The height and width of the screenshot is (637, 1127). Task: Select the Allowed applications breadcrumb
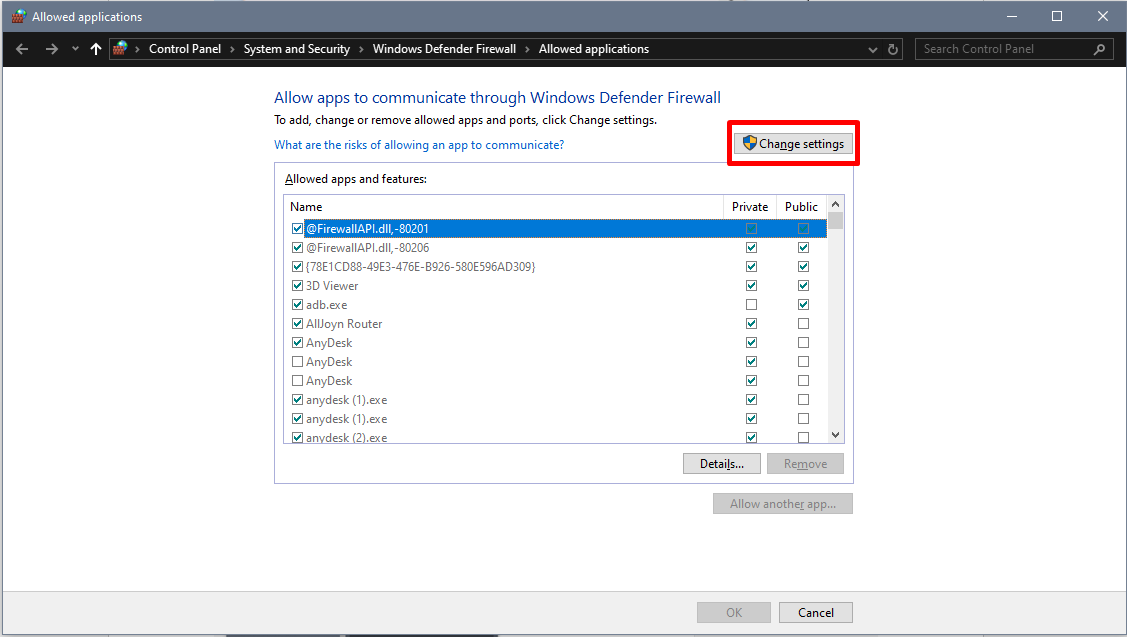tap(594, 49)
